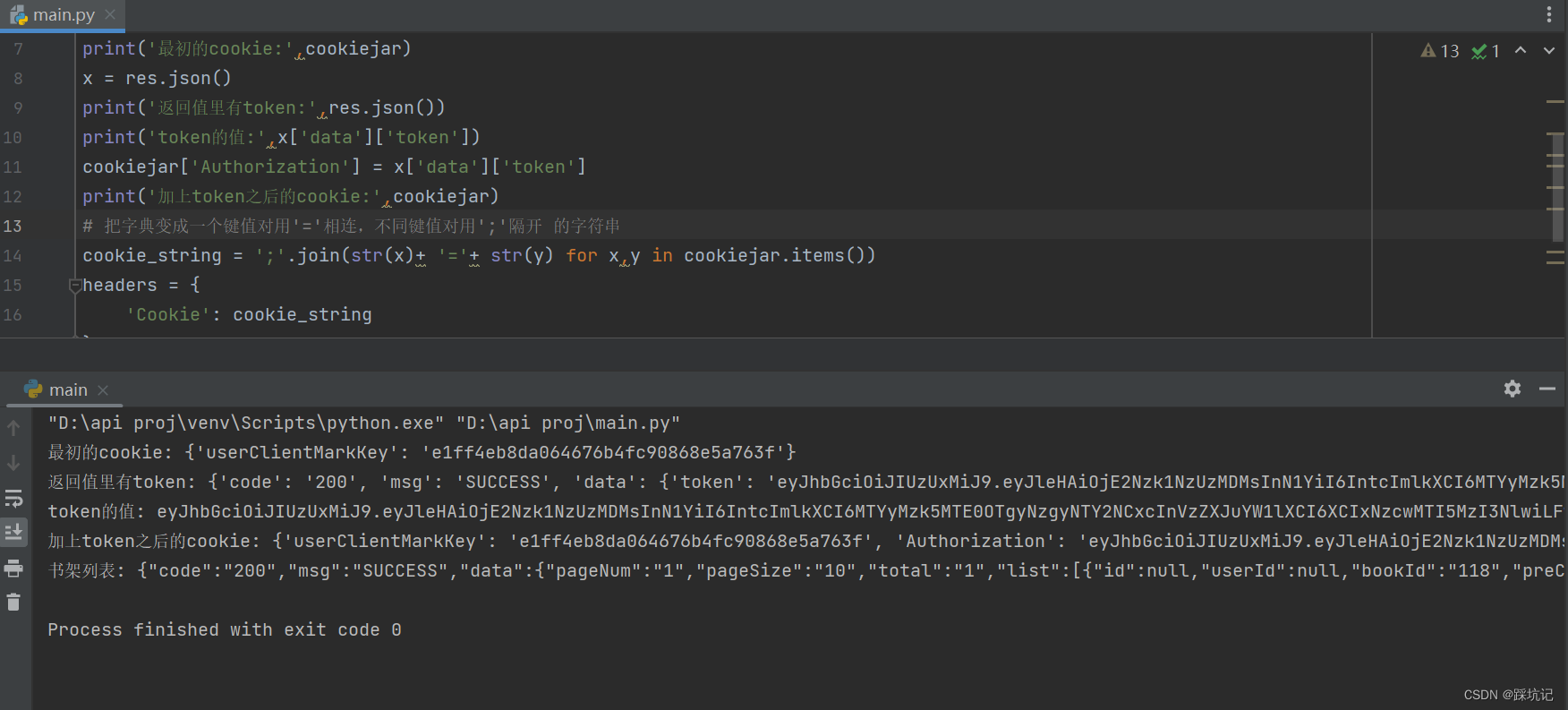
Task: Click the python.exe command output line
Action: tap(364, 423)
